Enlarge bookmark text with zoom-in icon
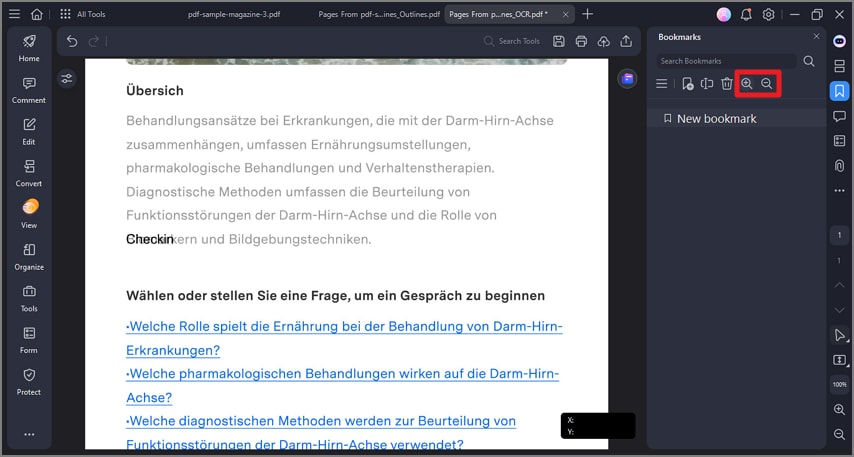The image size is (854, 457). 747,84
